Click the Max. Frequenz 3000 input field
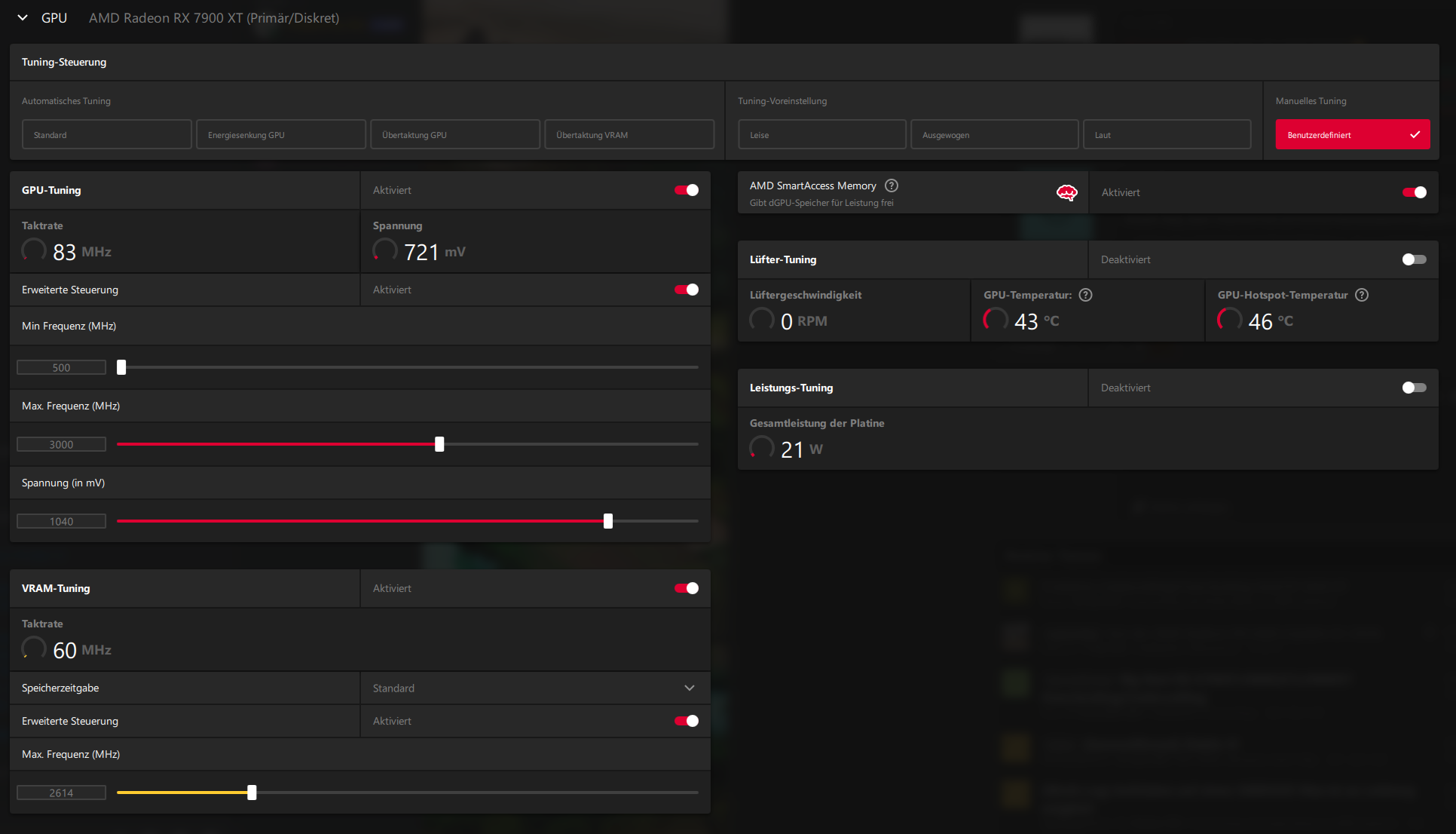Screen dimensions: 1456x834 coord(61,445)
